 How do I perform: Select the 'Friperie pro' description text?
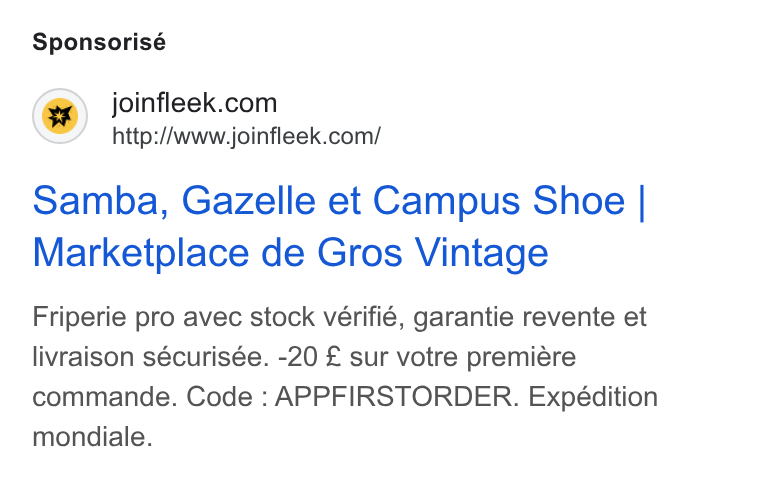(101, 318)
